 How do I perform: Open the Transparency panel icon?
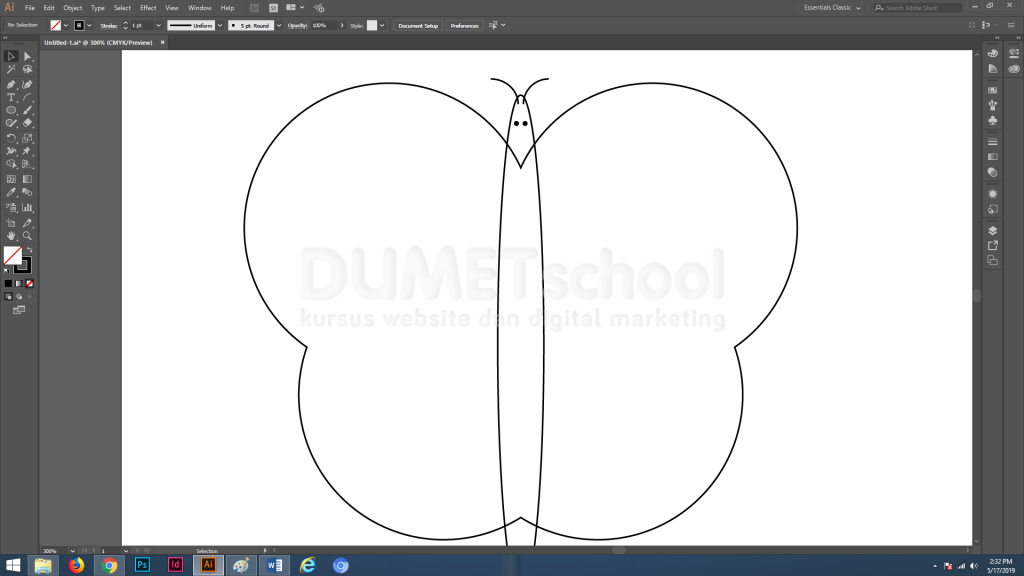[993, 172]
